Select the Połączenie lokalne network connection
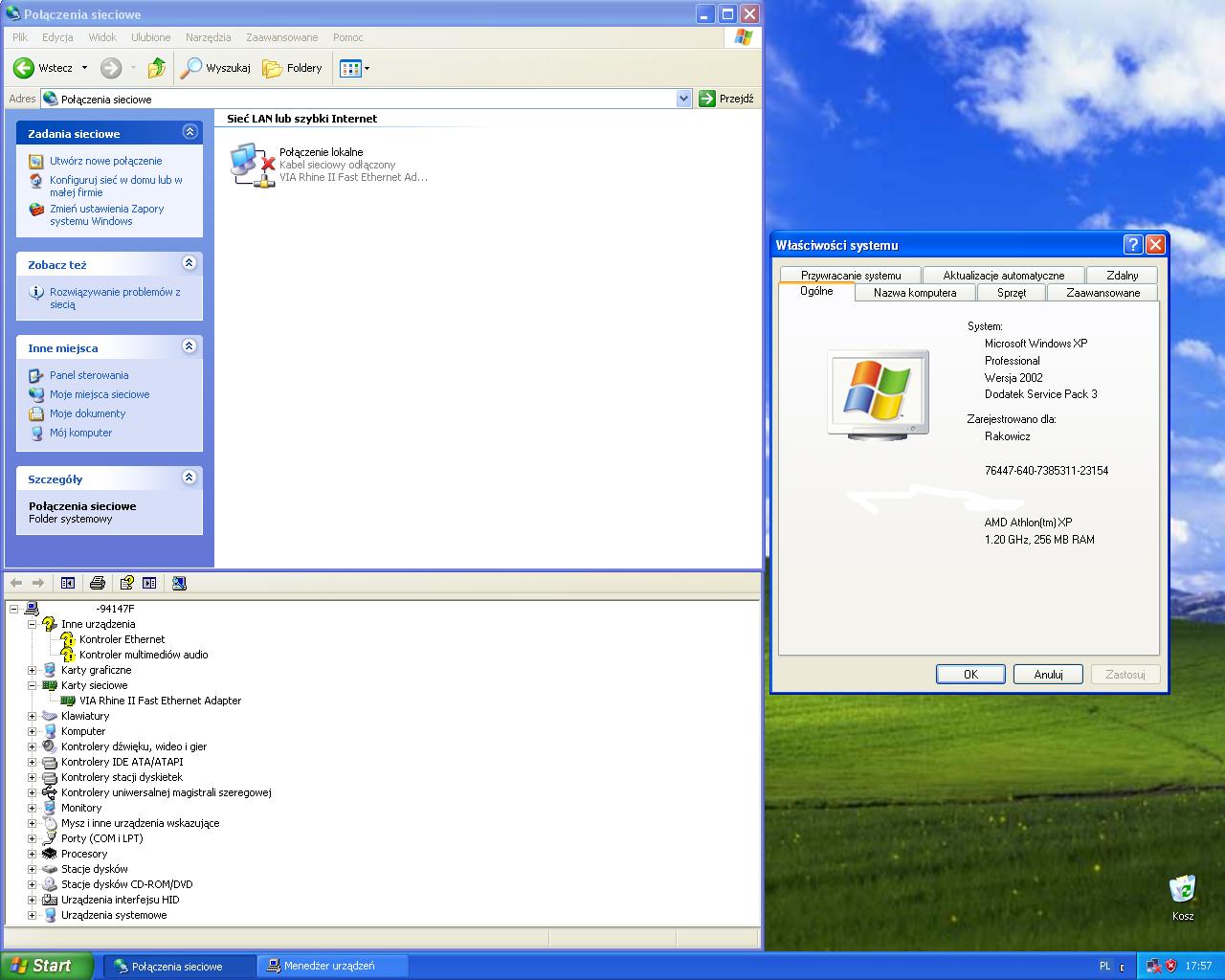The image size is (1225, 980). pyautogui.click(x=328, y=165)
